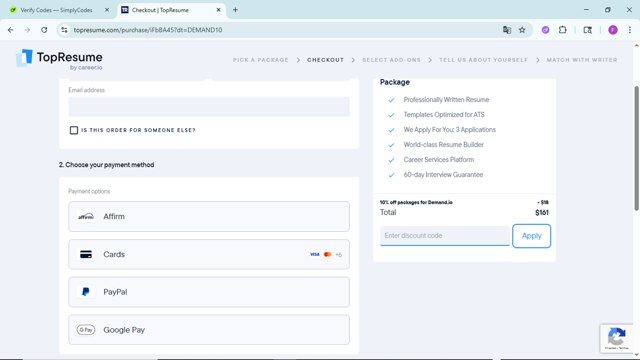Viewport: 640px width, 360px height.
Task: Click the translate page icon
Action: pyautogui.click(x=507, y=30)
